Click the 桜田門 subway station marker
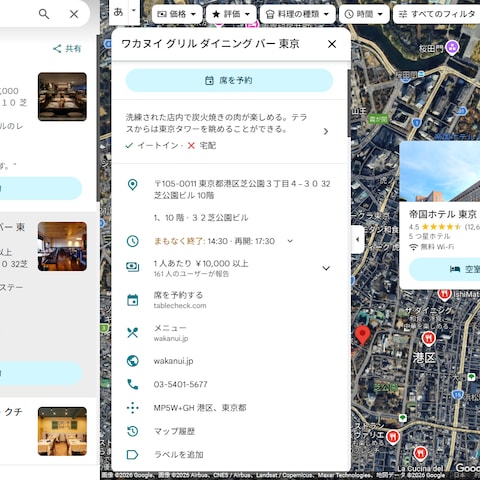The width and height of the screenshot is (480, 480). click(452, 47)
